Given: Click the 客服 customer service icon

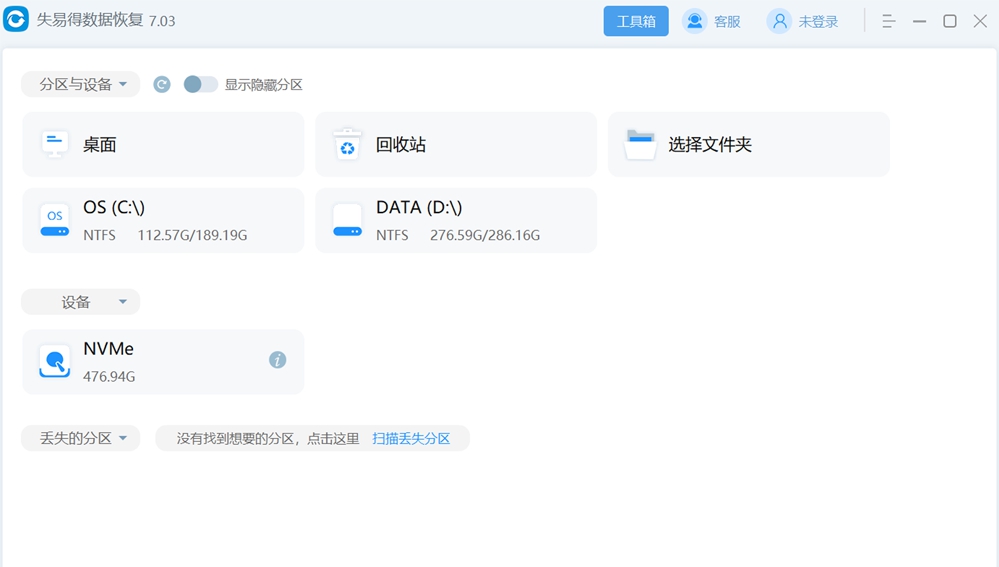Looking at the screenshot, I should pyautogui.click(x=694, y=21).
